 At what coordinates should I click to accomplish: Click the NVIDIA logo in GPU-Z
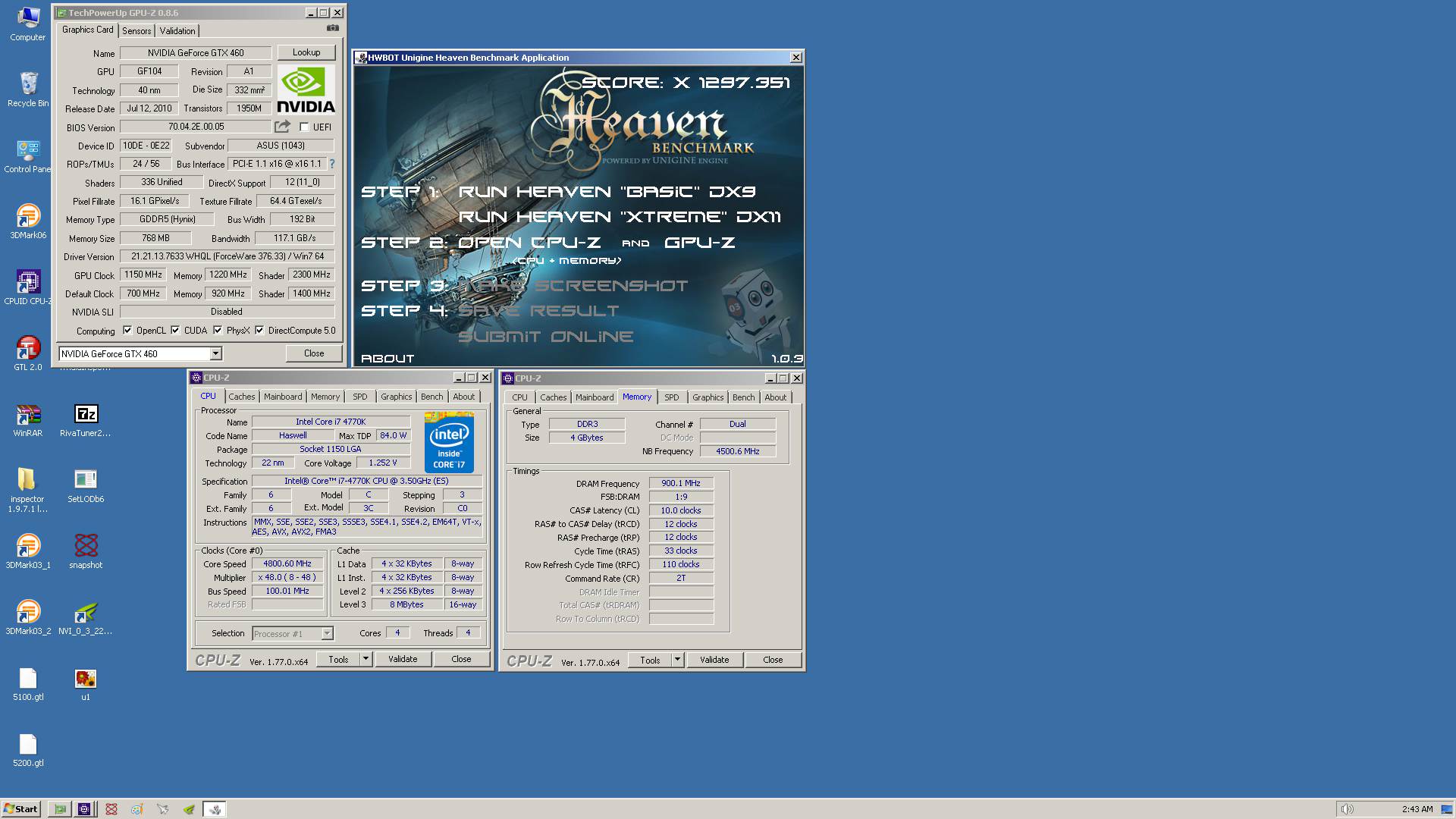(x=306, y=89)
